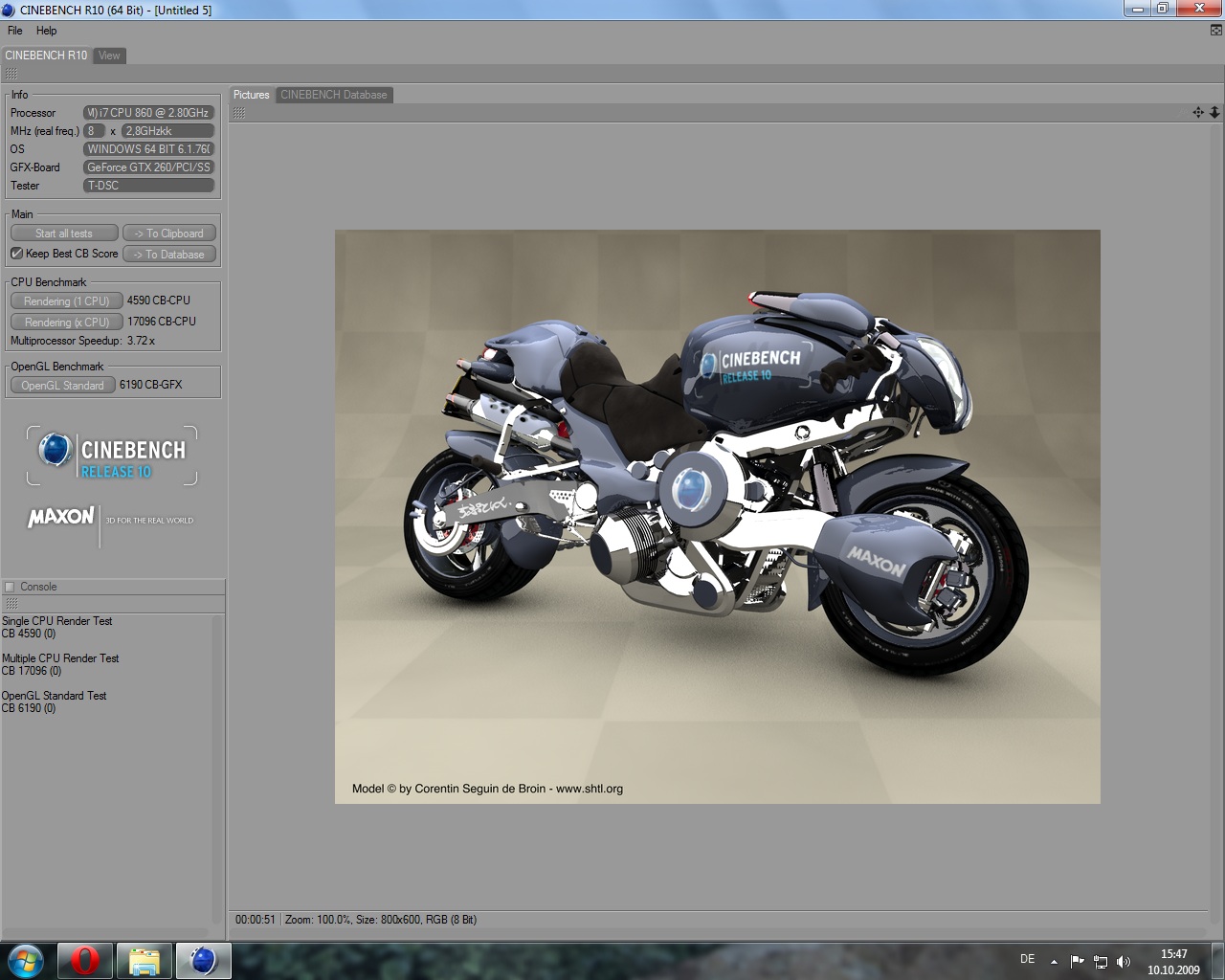
Task: Click the console line CB 4590 (0)
Action: (29, 634)
